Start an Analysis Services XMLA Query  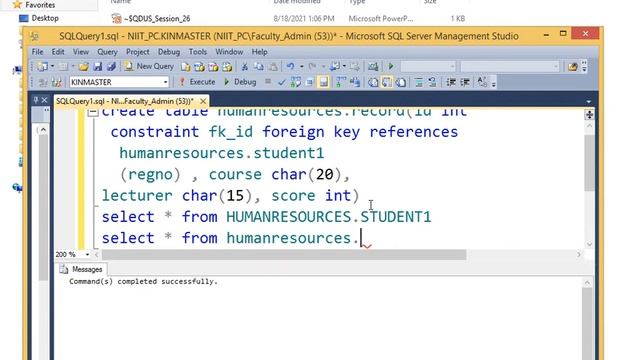click(227, 67)
